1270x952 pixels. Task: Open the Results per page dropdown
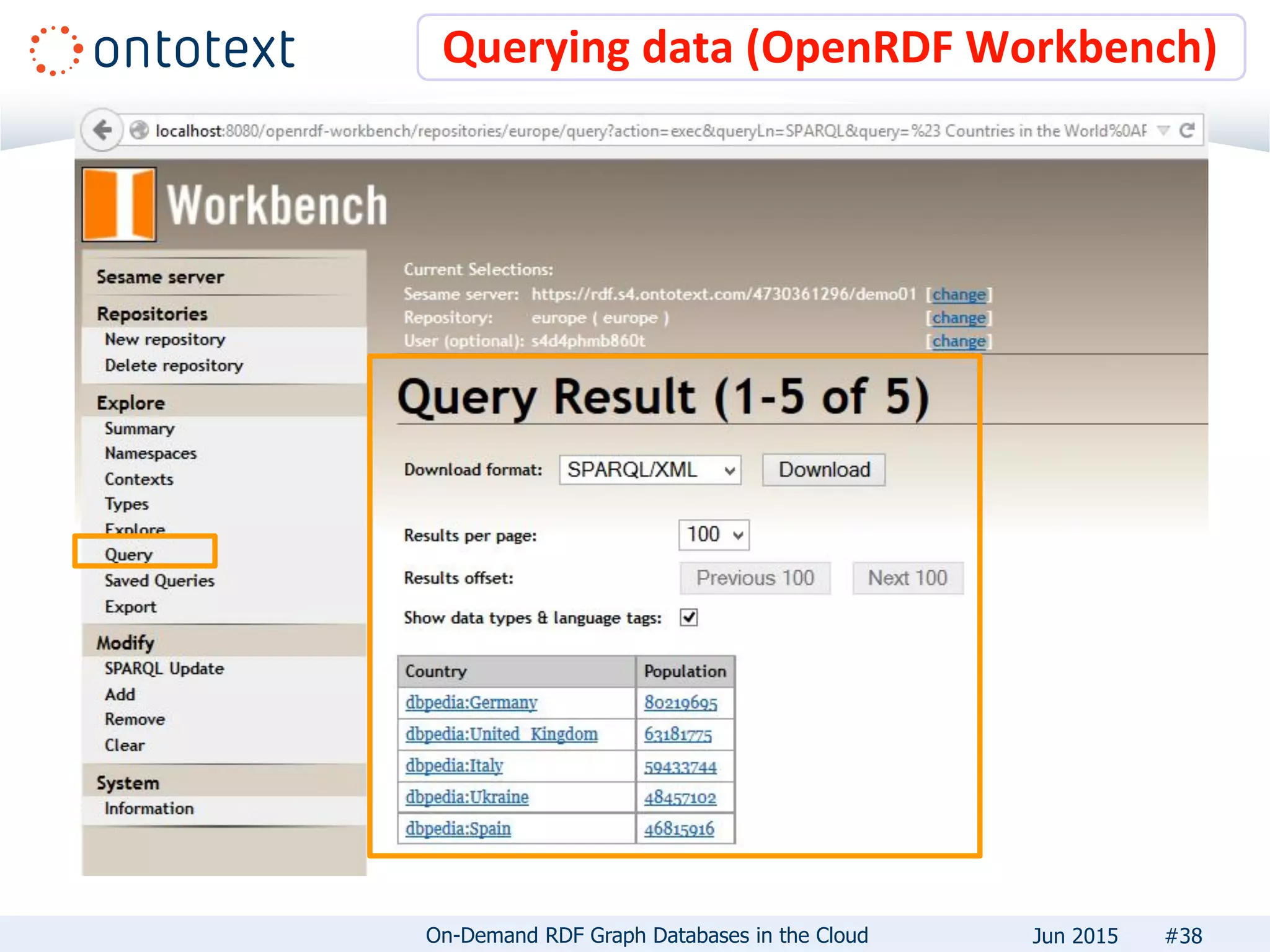pyautogui.click(x=714, y=535)
